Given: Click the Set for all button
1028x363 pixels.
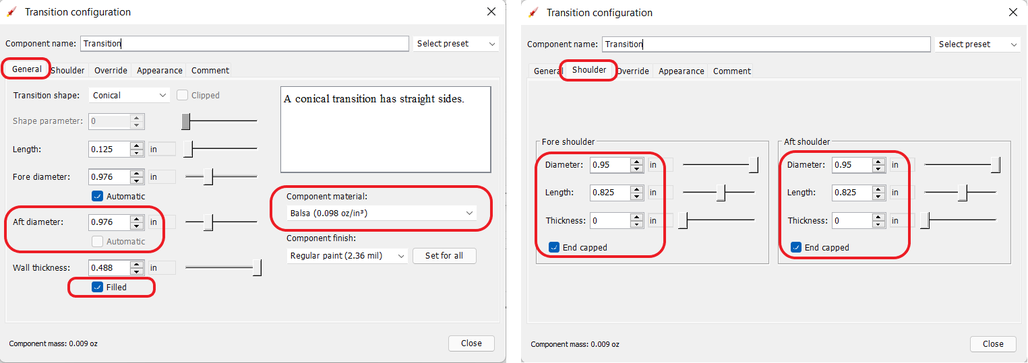Looking at the screenshot, I should coord(445,256).
